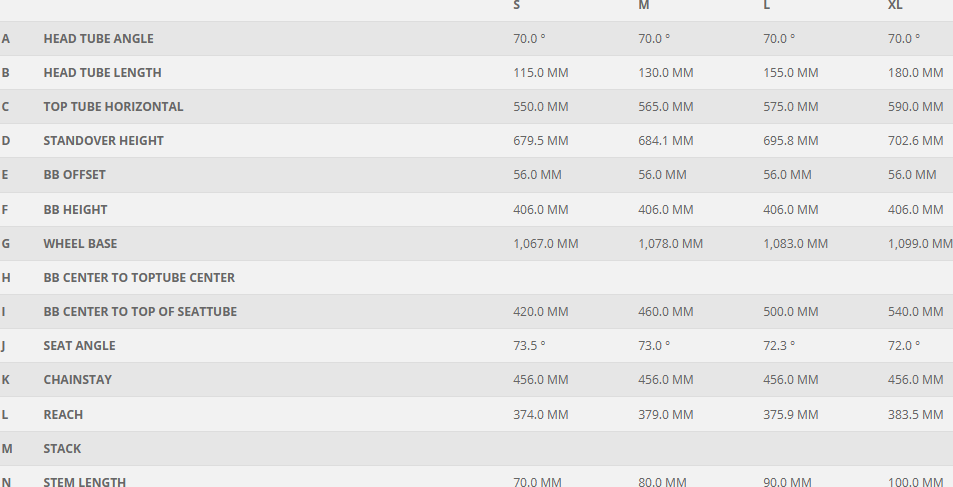Click the row letter G beside WHEEL BASE

(x=6, y=244)
